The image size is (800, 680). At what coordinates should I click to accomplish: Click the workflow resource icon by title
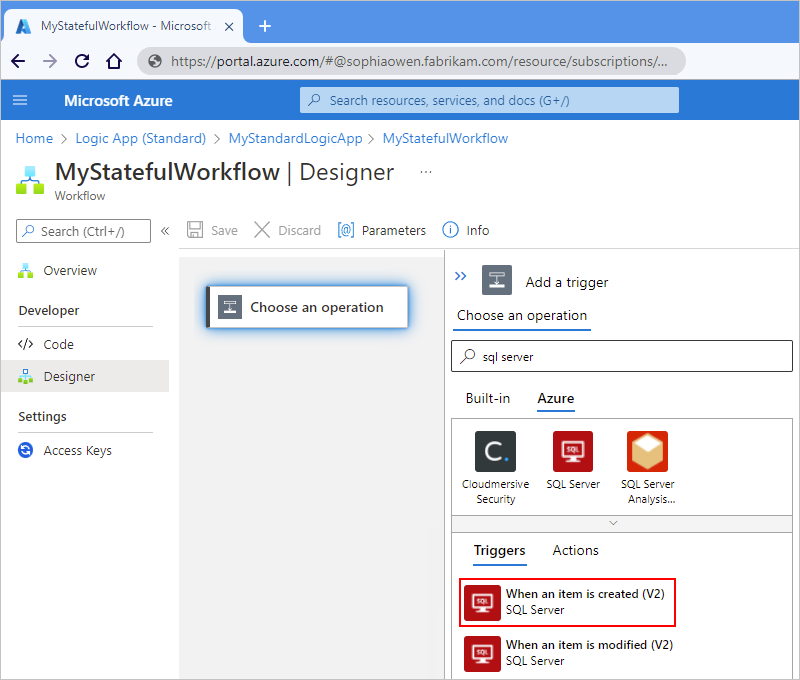tap(30, 180)
